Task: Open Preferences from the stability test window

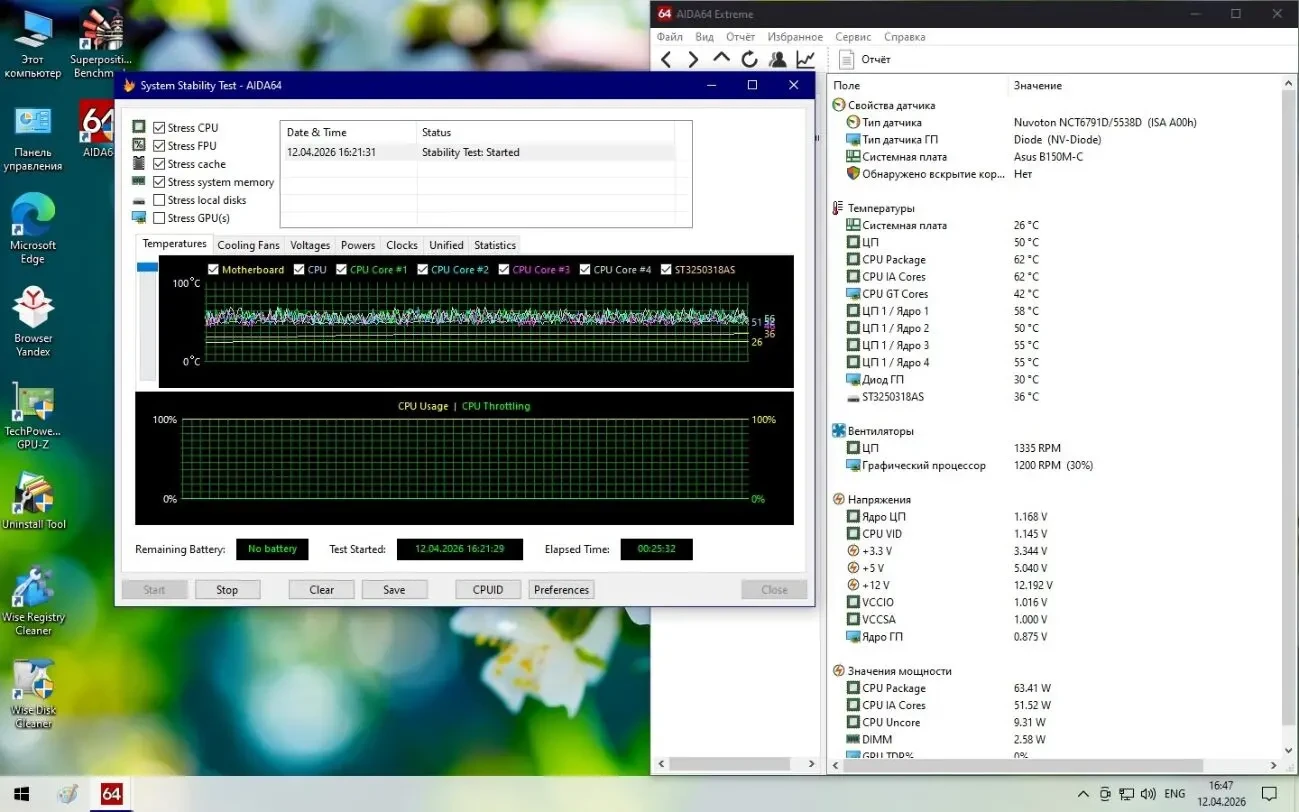Action: pyautogui.click(x=561, y=589)
